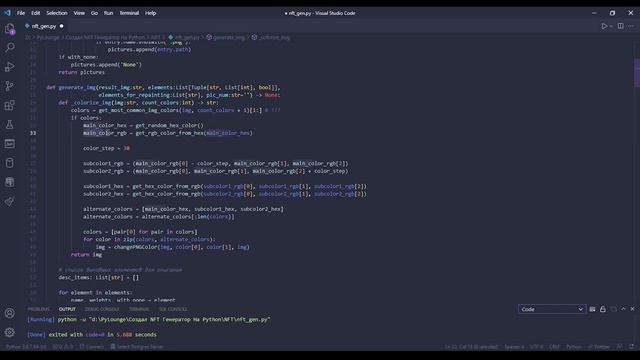The width and height of the screenshot is (640, 360).
Task: Split the editor to the right
Action: click(620, 26)
